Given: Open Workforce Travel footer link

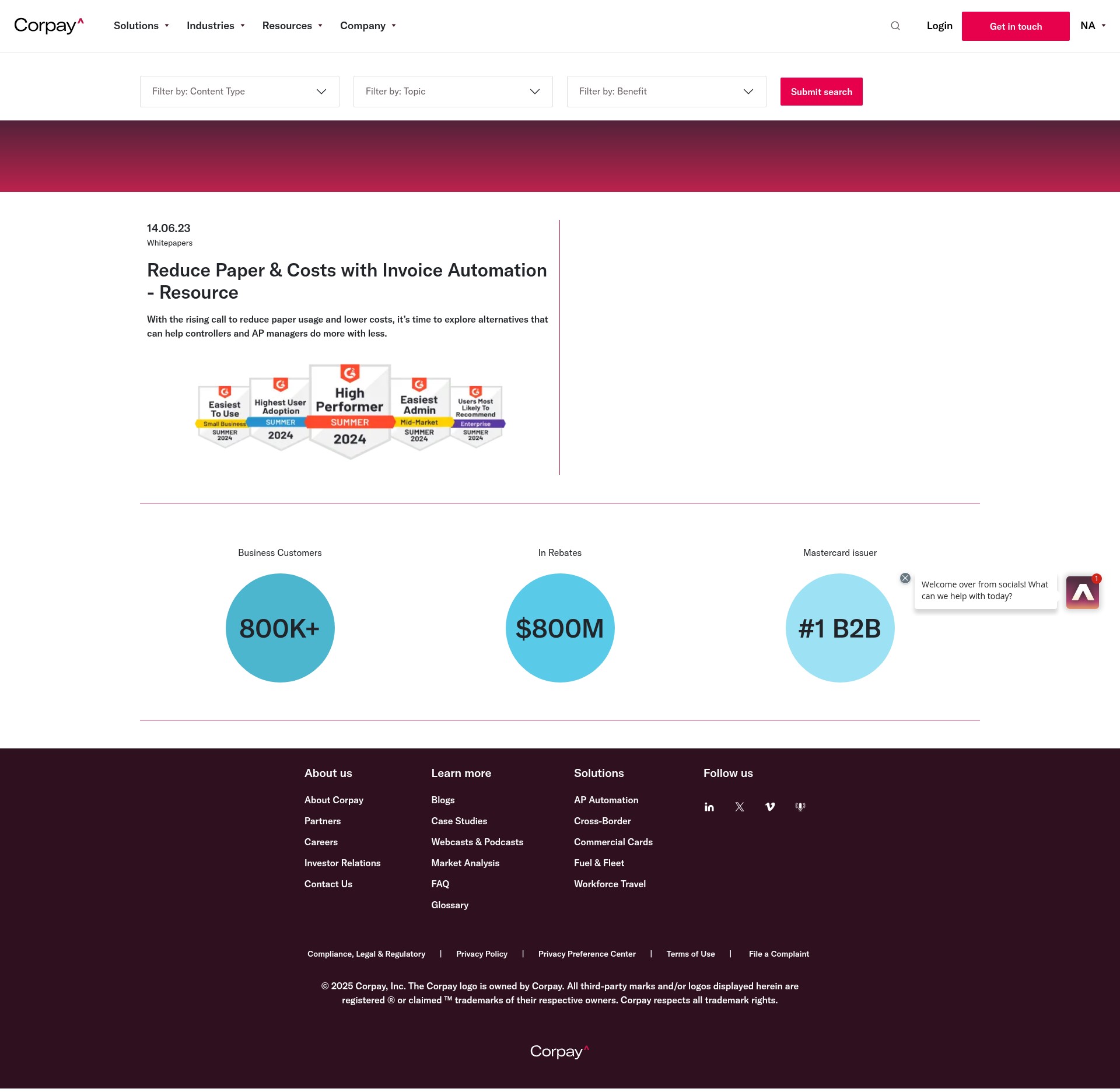Looking at the screenshot, I should [610, 884].
